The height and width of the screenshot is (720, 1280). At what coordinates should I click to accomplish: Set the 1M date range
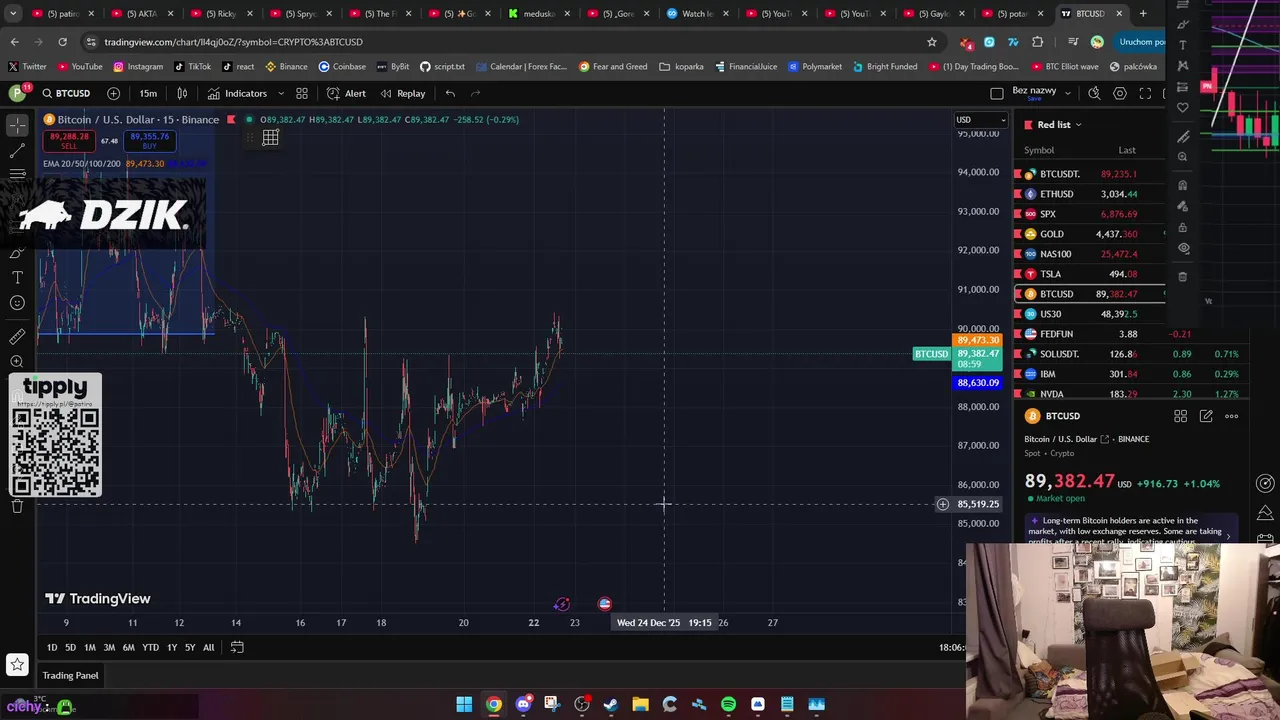pyautogui.click(x=90, y=648)
